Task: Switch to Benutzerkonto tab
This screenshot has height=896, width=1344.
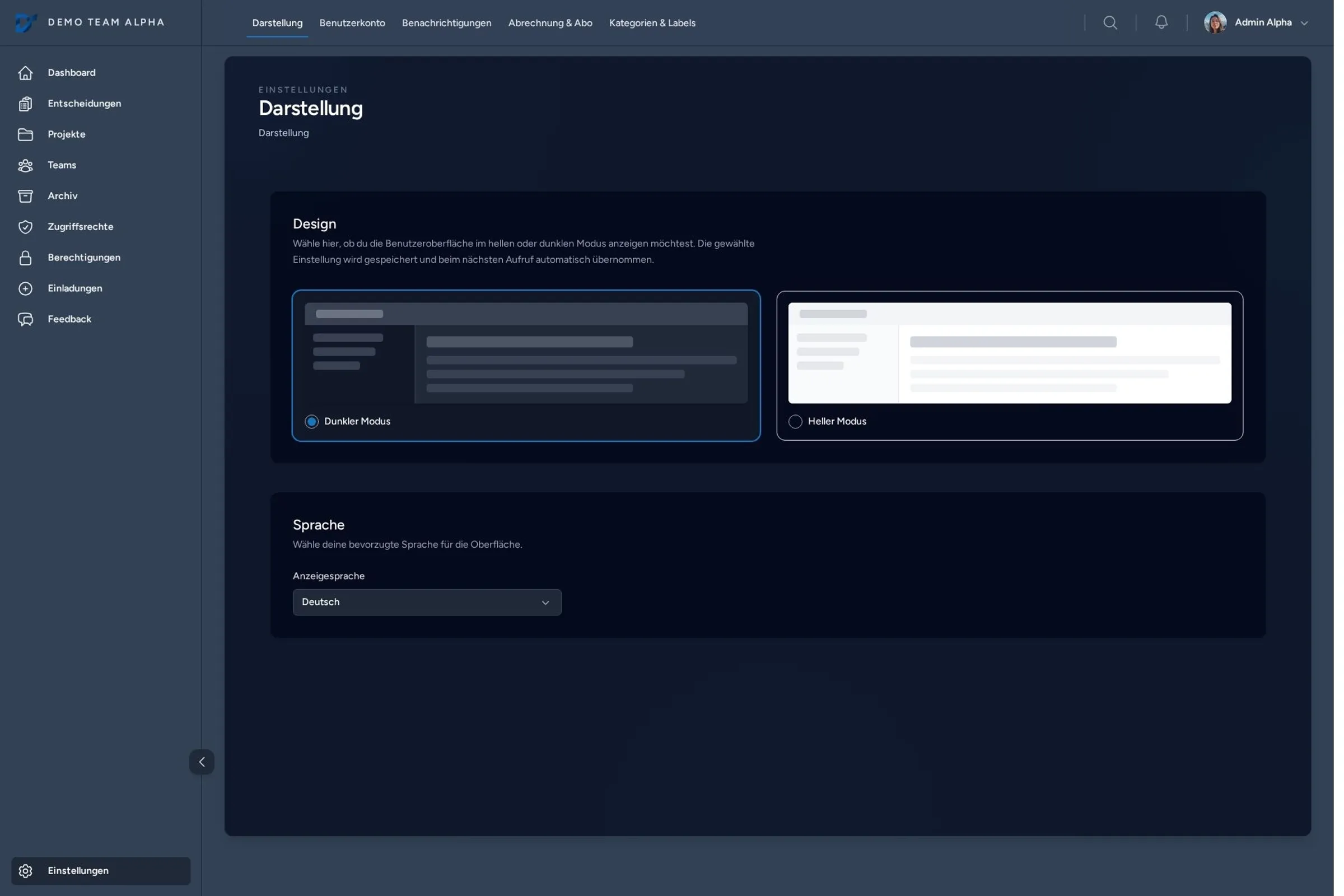Action: [x=352, y=23]
